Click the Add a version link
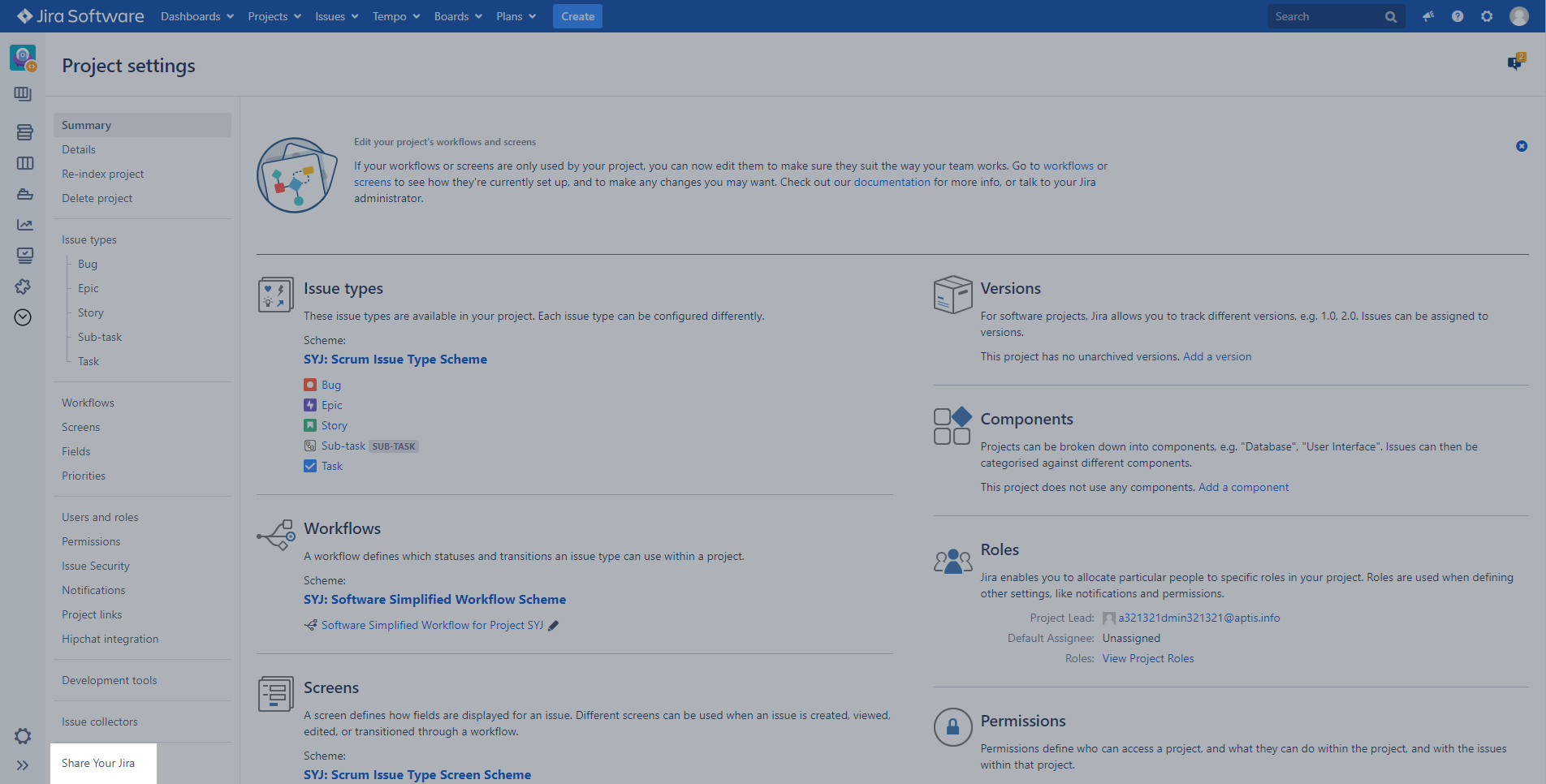This screenshot has width=1546, height=784. tap(1217, 356)
